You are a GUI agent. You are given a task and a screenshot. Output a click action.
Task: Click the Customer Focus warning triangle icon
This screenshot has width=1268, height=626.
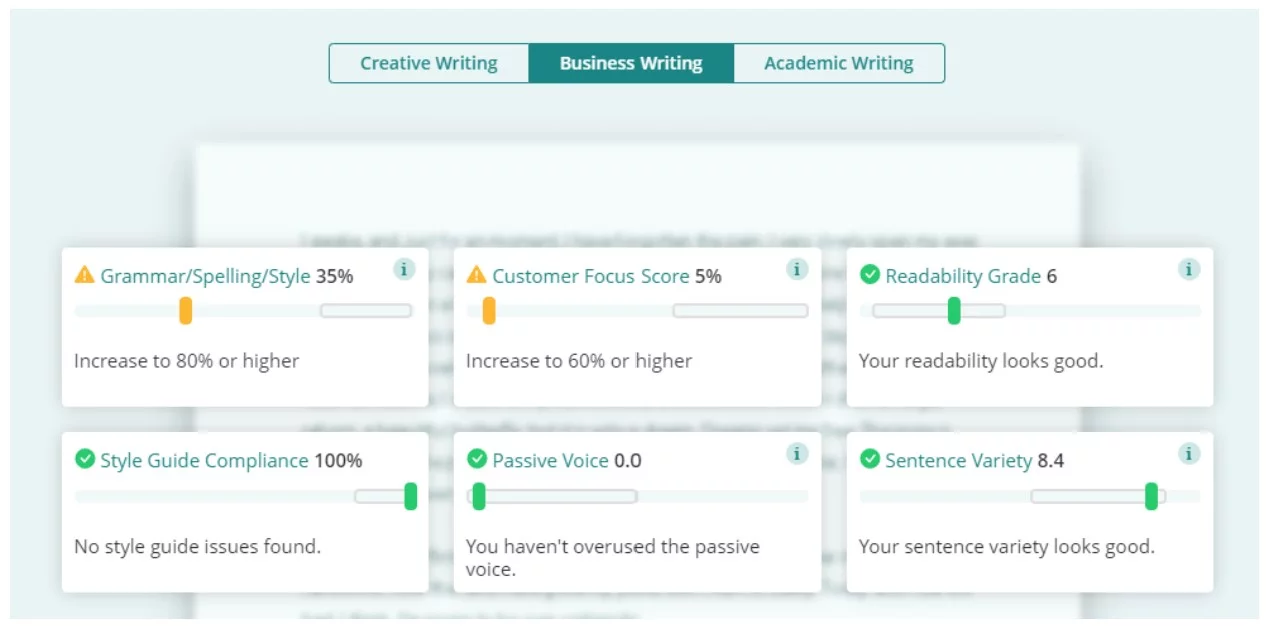tap(475, 276)
